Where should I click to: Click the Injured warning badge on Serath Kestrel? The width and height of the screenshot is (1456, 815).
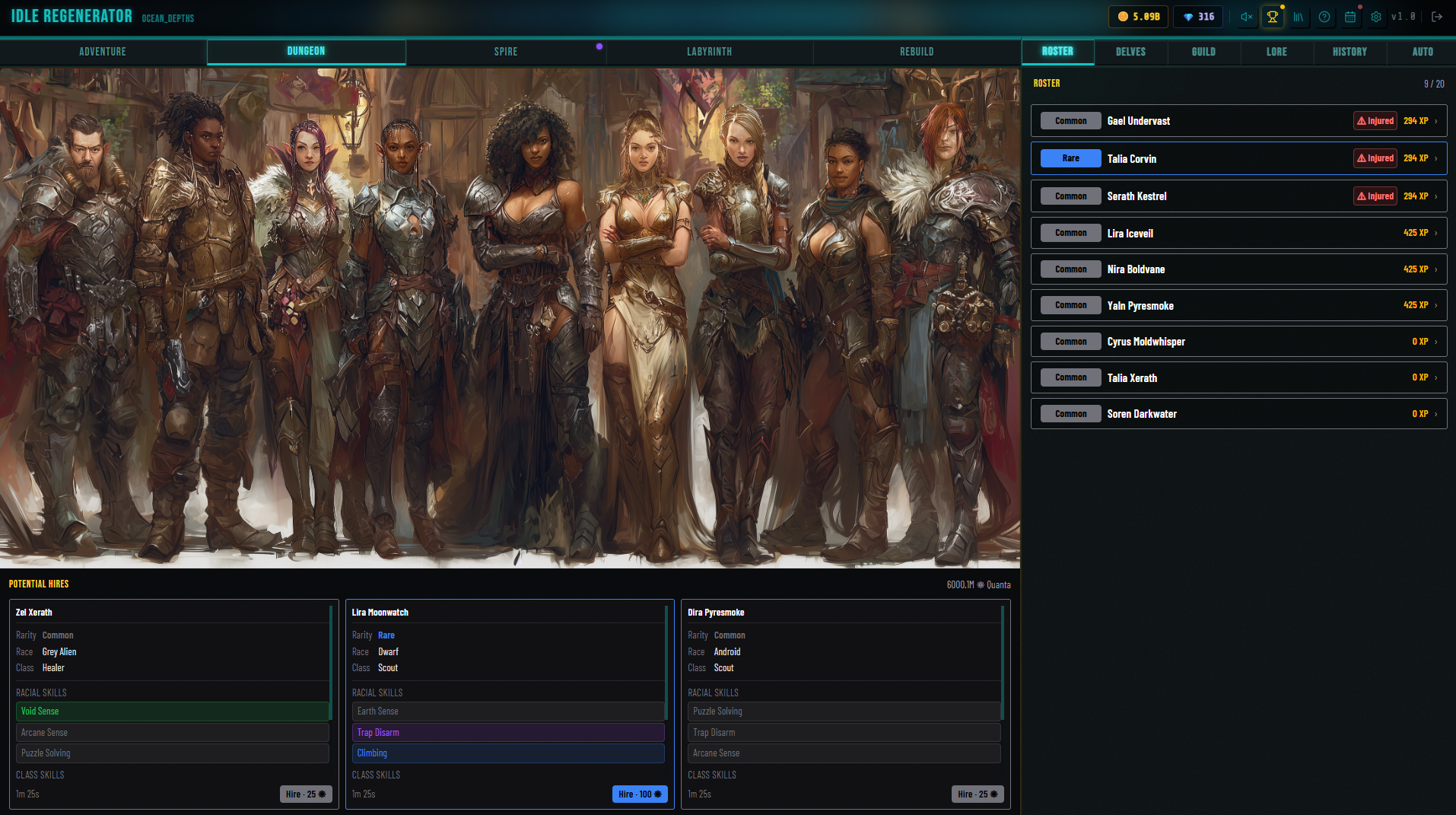click(1375, 196)
